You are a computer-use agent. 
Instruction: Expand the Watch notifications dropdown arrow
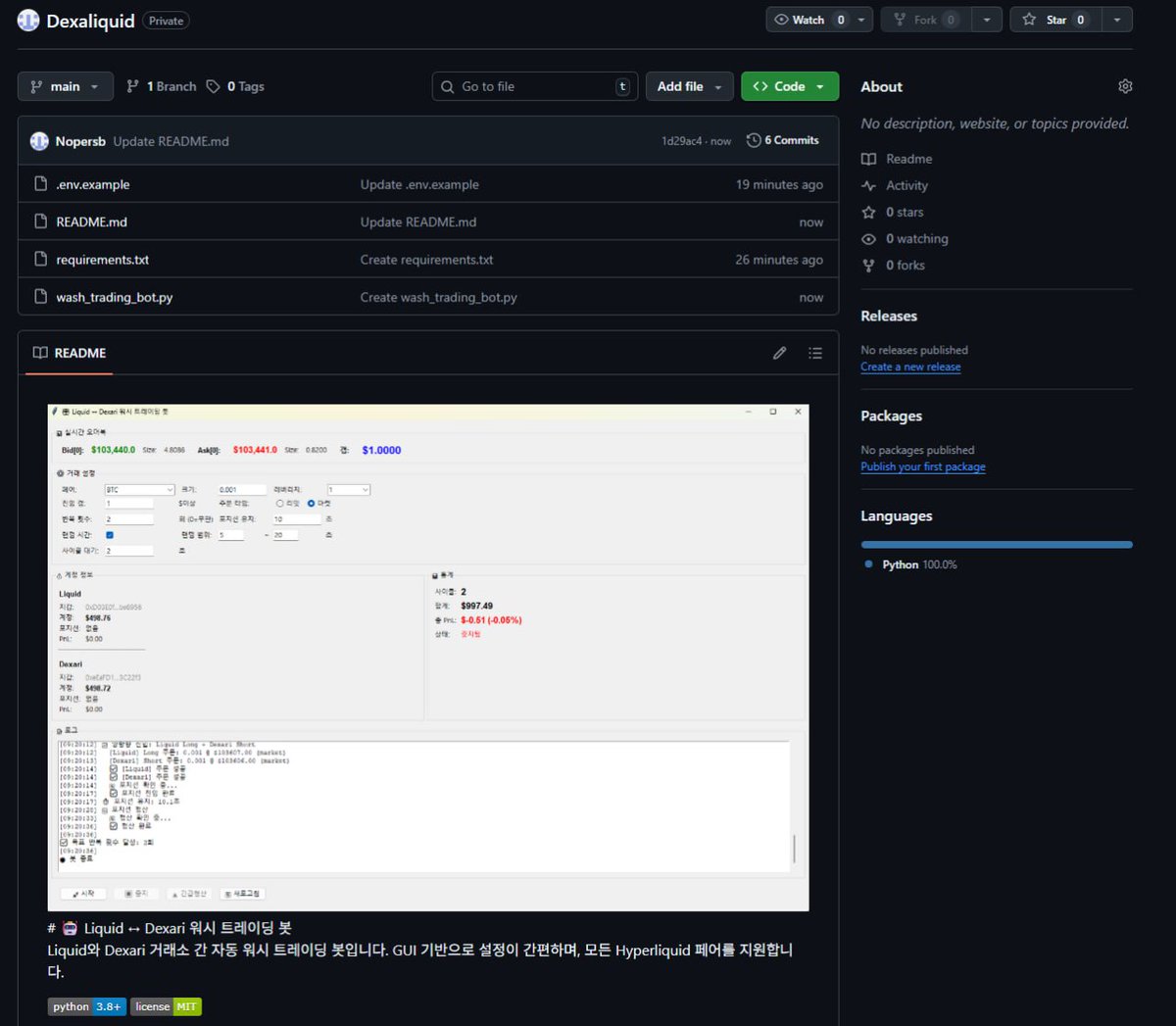coord(861,20)
